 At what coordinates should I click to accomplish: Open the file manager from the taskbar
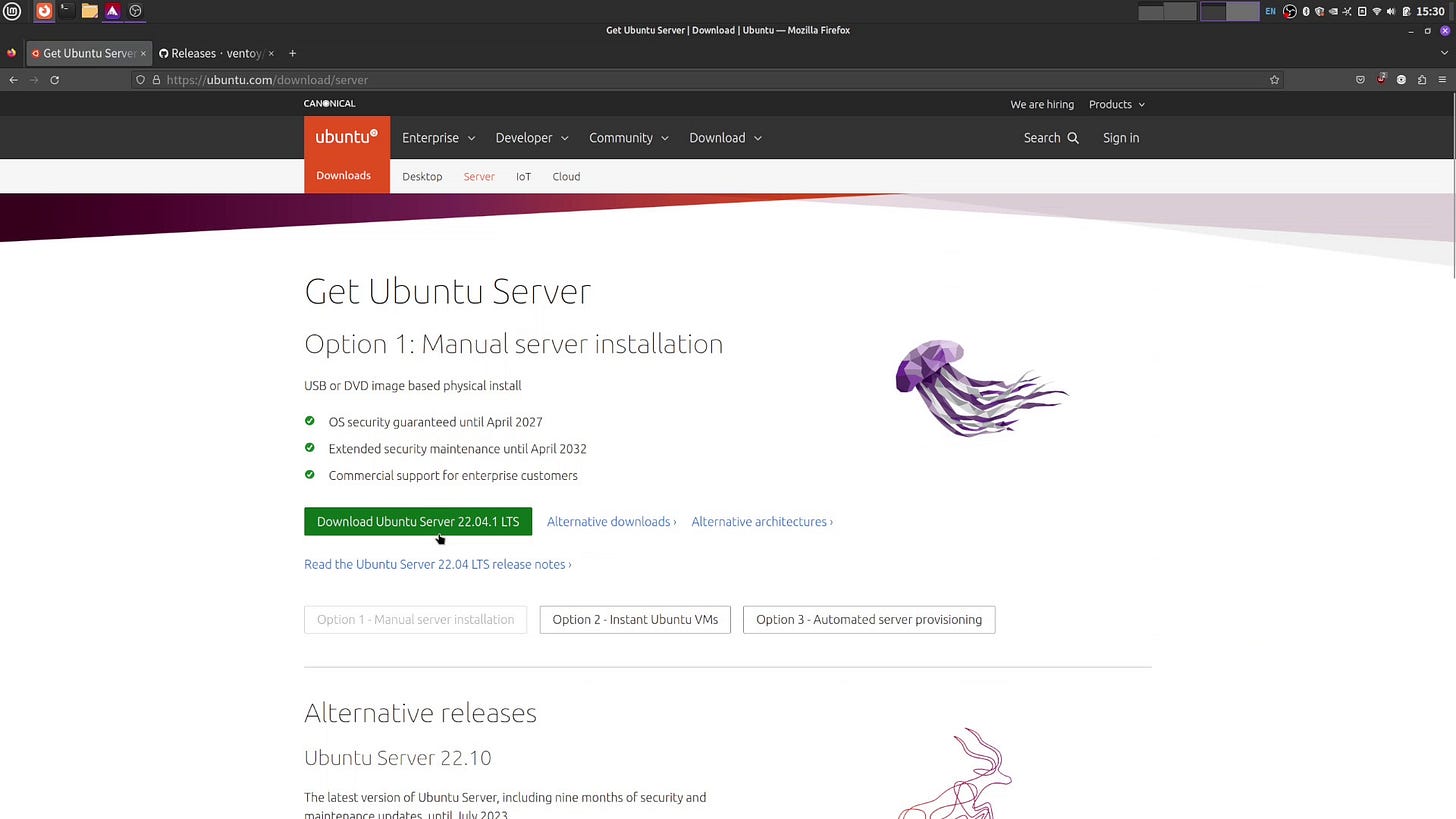89,10
